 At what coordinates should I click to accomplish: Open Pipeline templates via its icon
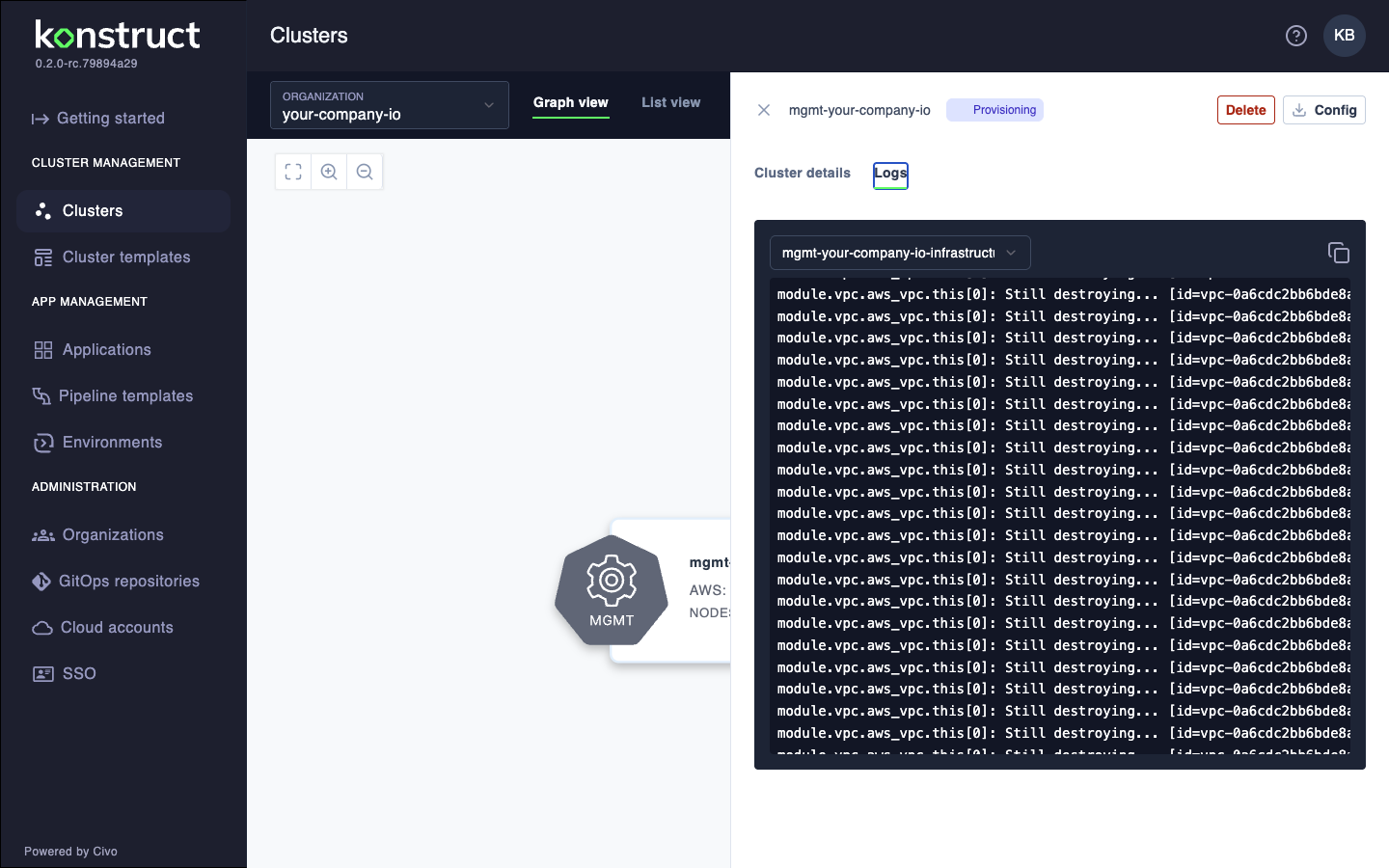(43, 396)
